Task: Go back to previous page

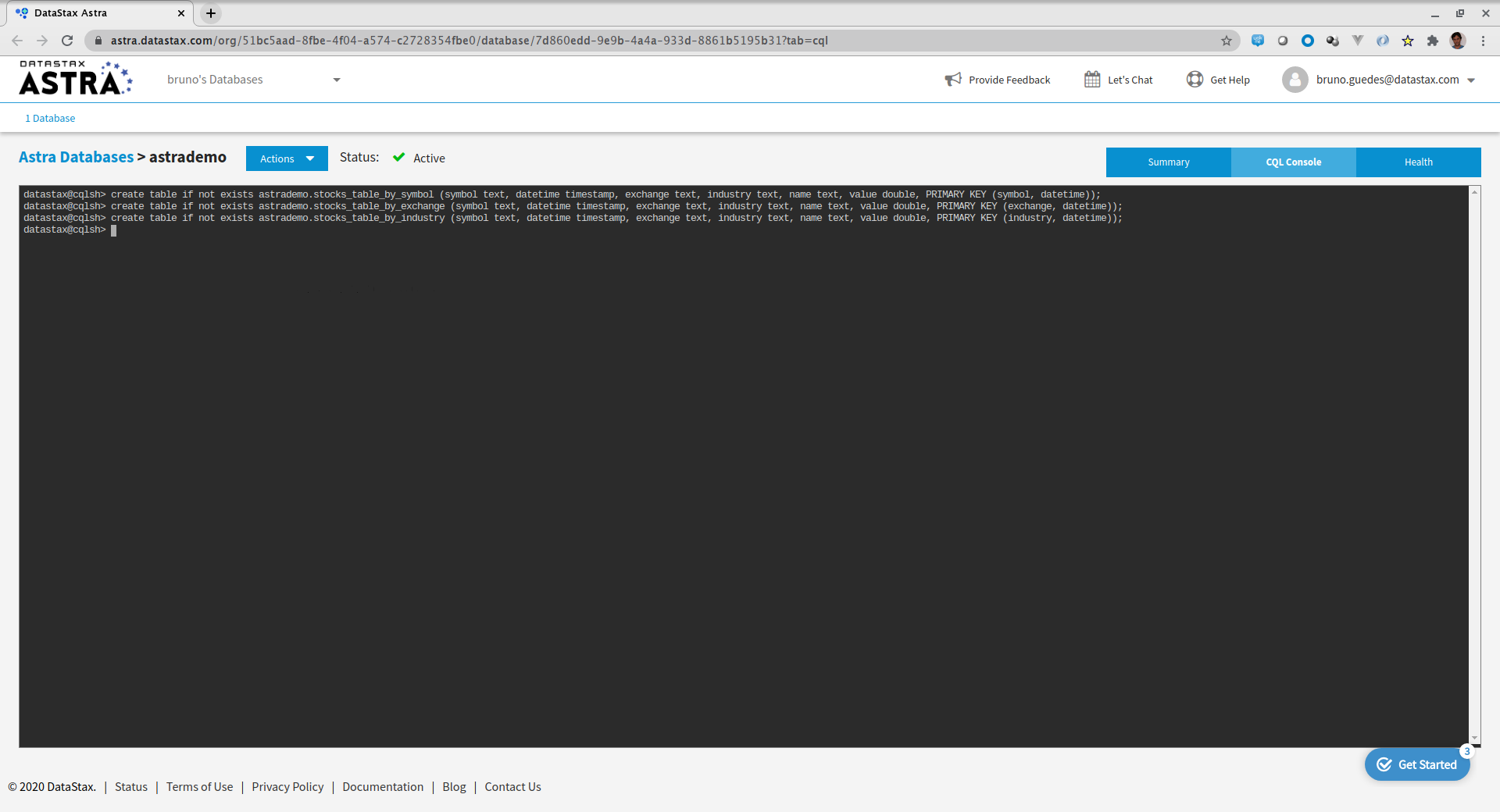Action: coord(17,41)
